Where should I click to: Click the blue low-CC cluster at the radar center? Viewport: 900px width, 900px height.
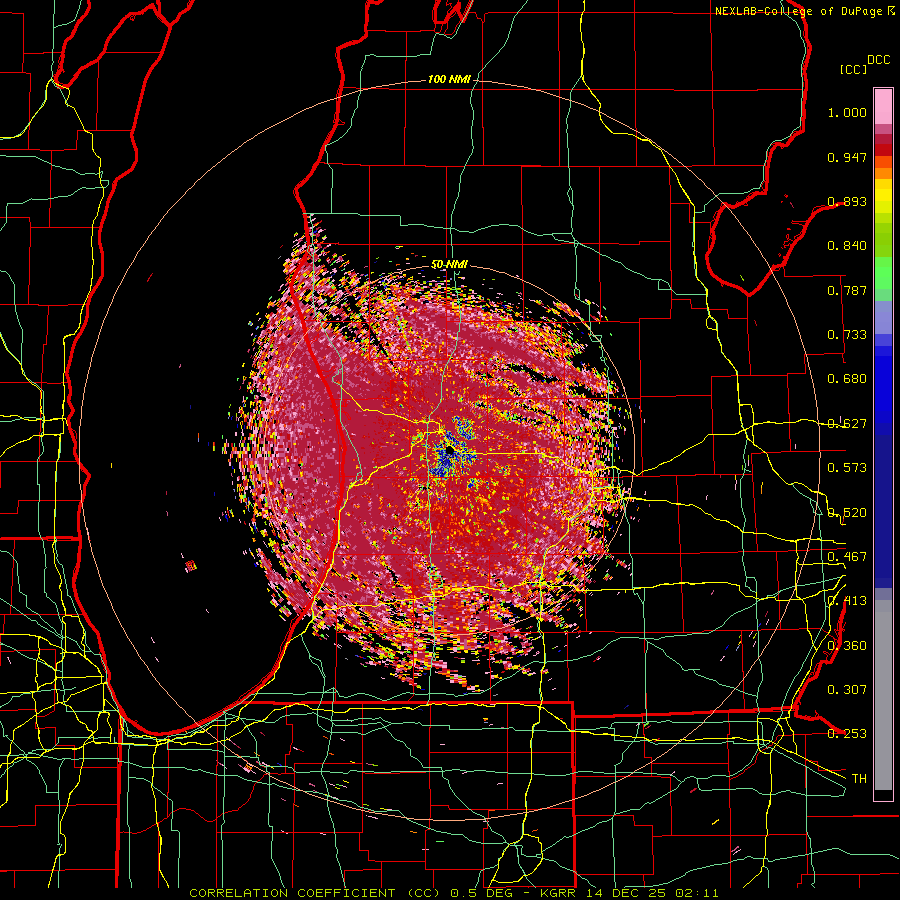pyautogui.click(x=451, y=453)
